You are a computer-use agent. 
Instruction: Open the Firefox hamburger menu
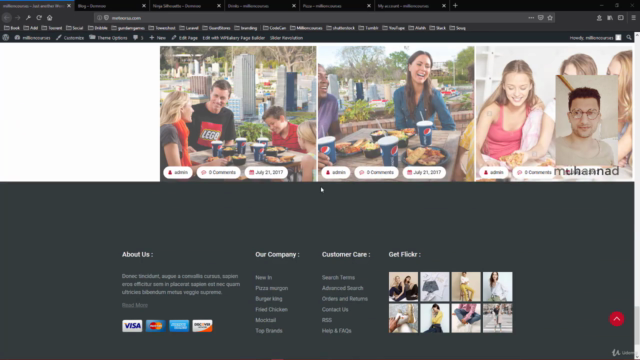point(633,18)
